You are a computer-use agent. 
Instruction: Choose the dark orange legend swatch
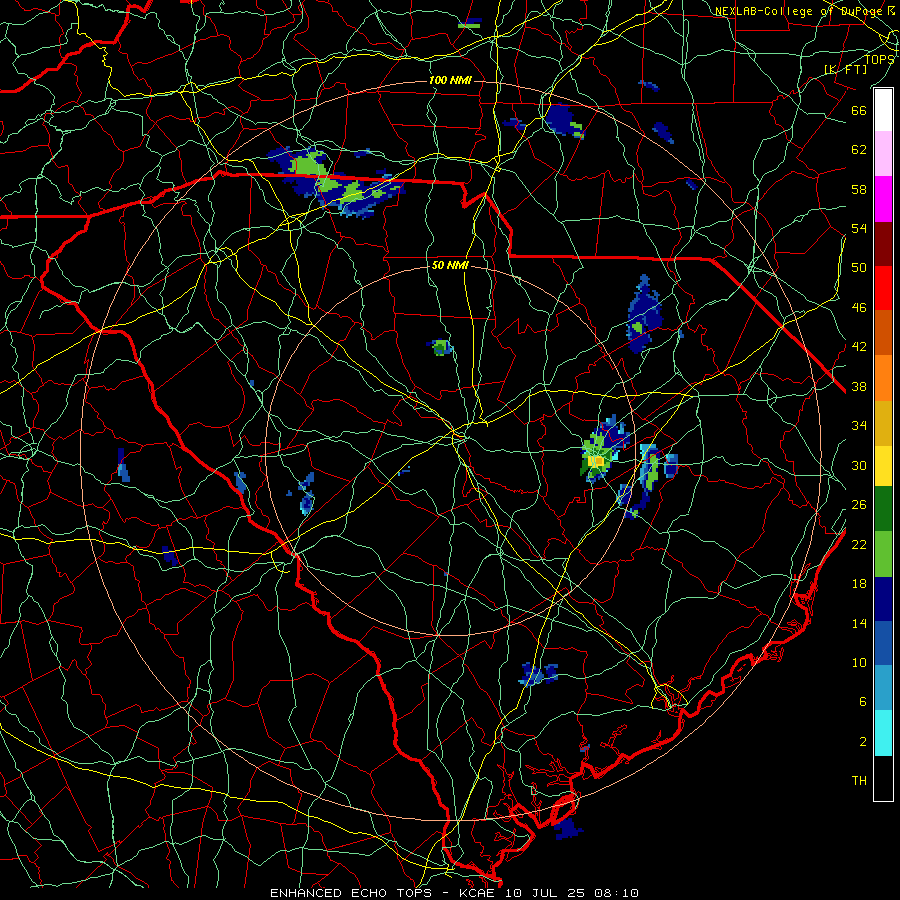[x=883, y=333]
